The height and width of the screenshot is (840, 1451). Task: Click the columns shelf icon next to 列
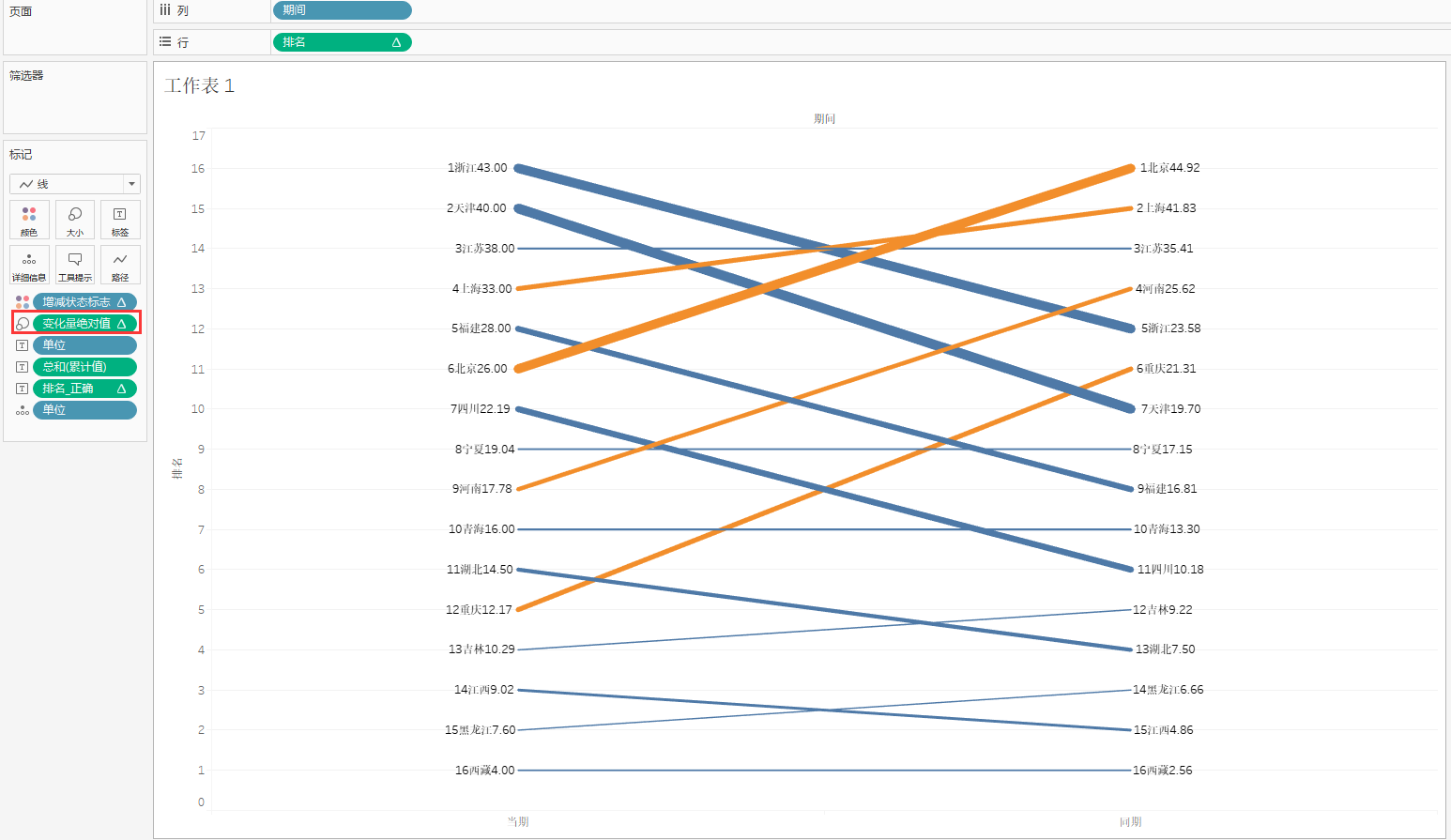coord(165,9)
